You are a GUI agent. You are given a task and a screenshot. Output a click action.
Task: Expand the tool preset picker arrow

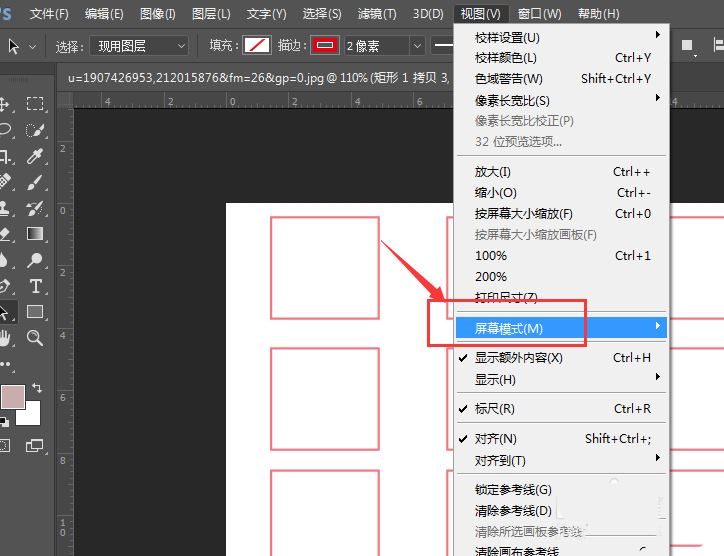[x=33, y=47]
